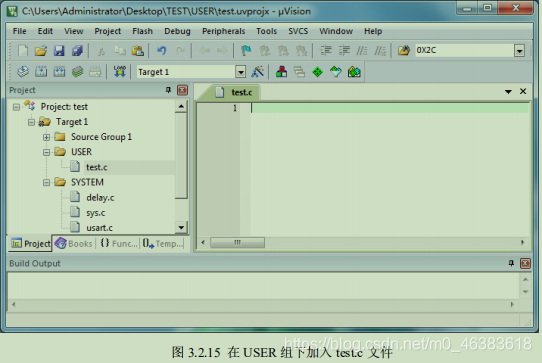Find in files icon next to 0X2C
Viewport: 542px width, 363px height.
pyautogui.click(x=403, y=50)
